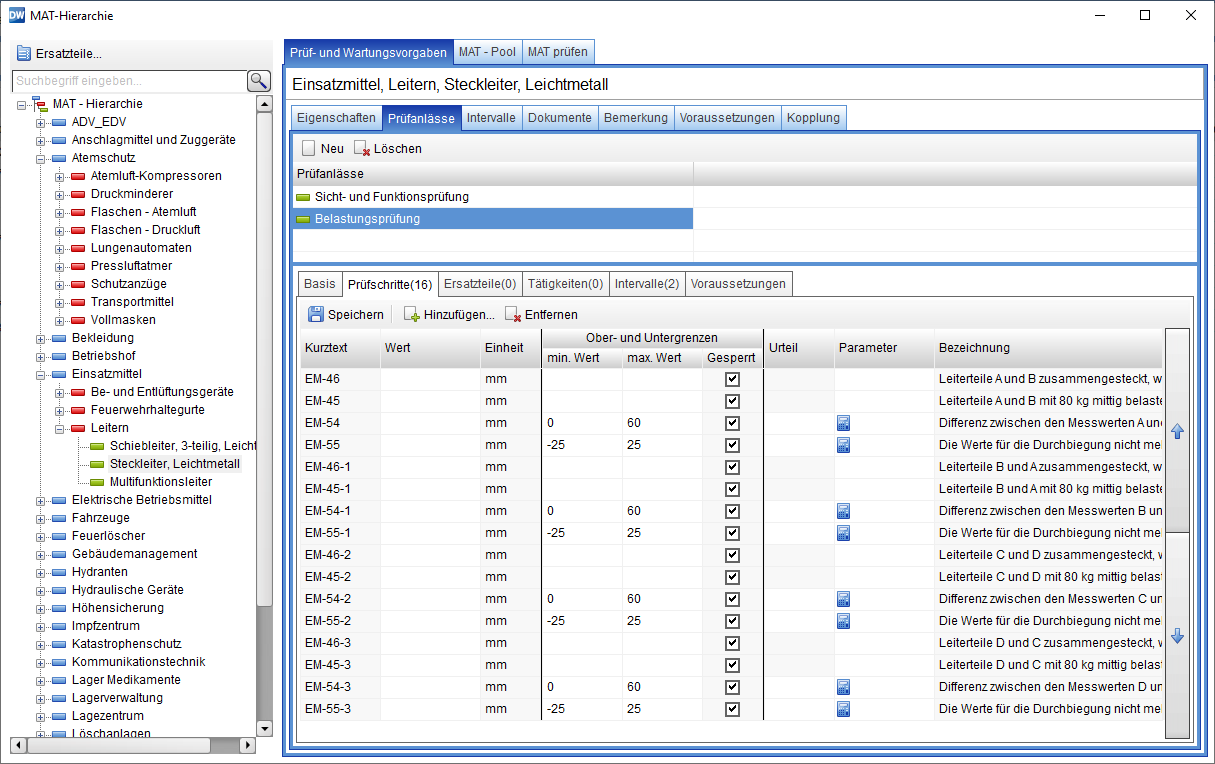Expand the Feuerwehrhaltegurte tree node
This screenshot has height=764, width=1215.
(59, 410)
